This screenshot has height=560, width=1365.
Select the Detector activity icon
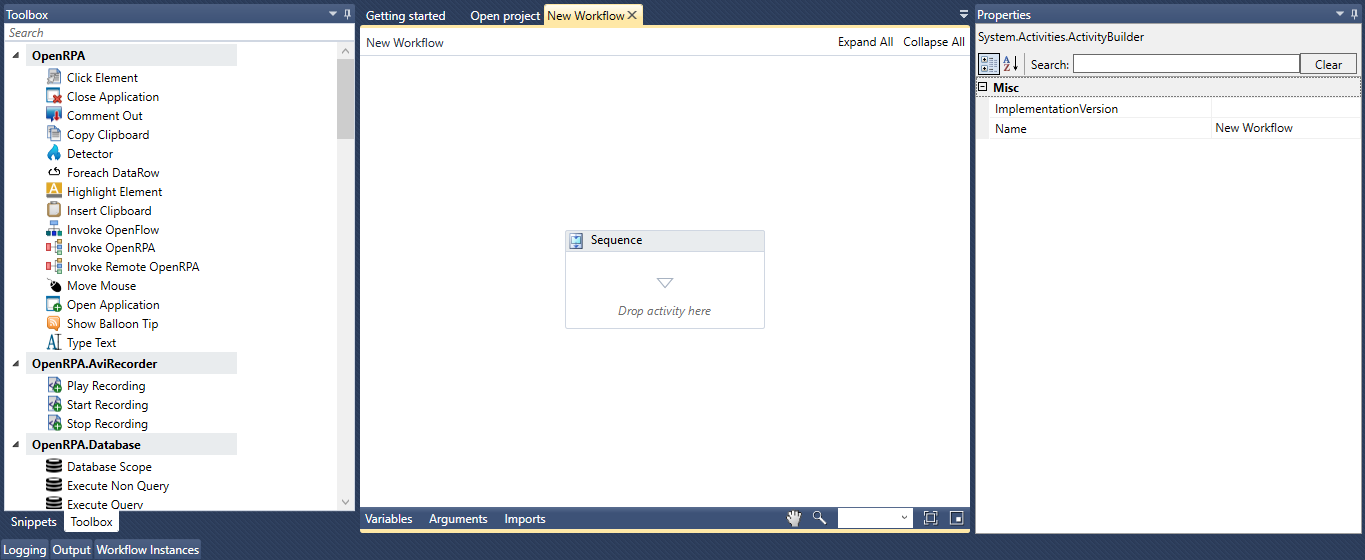54,154
